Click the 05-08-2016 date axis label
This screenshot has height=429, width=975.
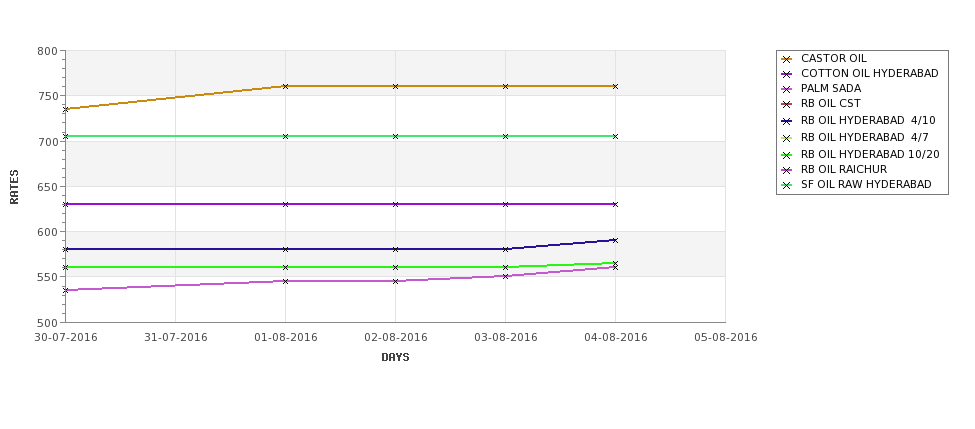726,338
